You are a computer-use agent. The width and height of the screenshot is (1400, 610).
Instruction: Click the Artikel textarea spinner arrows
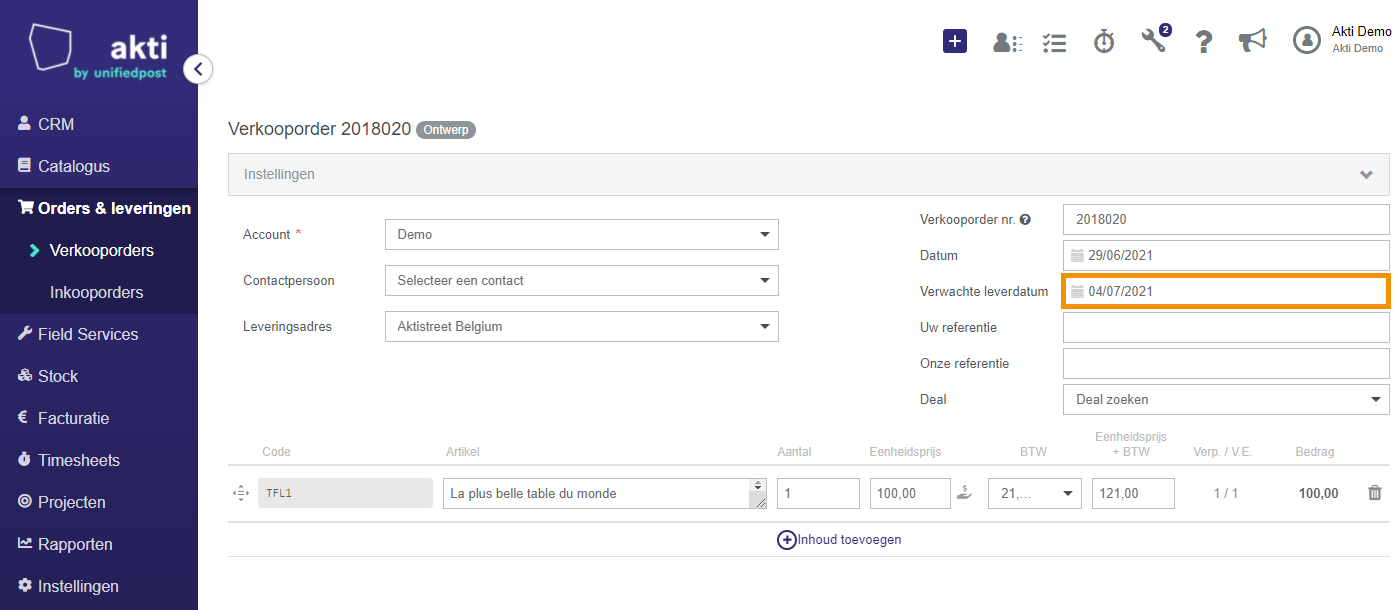(759, 486)
